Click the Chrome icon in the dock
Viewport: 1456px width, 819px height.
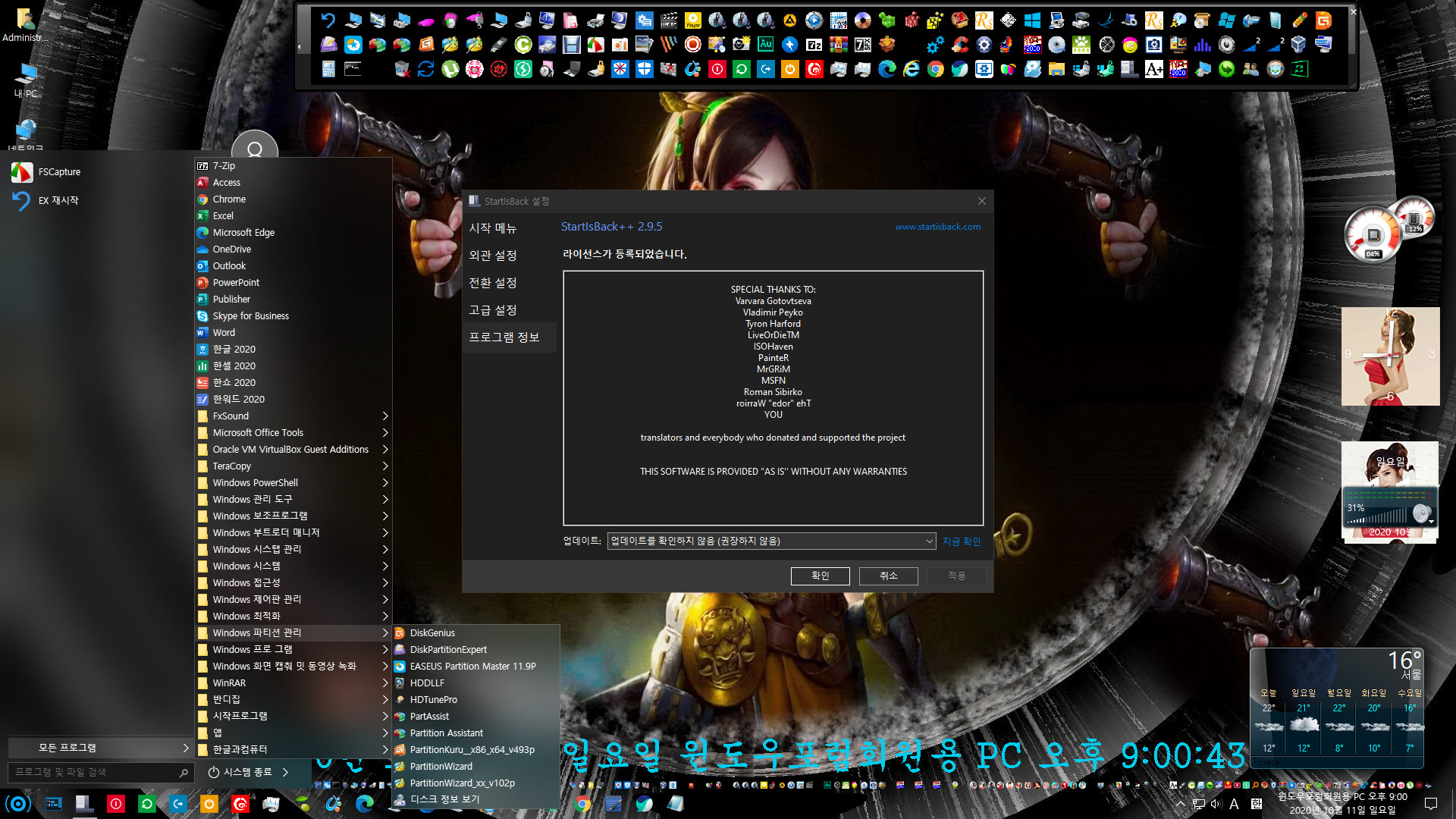point(935,69)
